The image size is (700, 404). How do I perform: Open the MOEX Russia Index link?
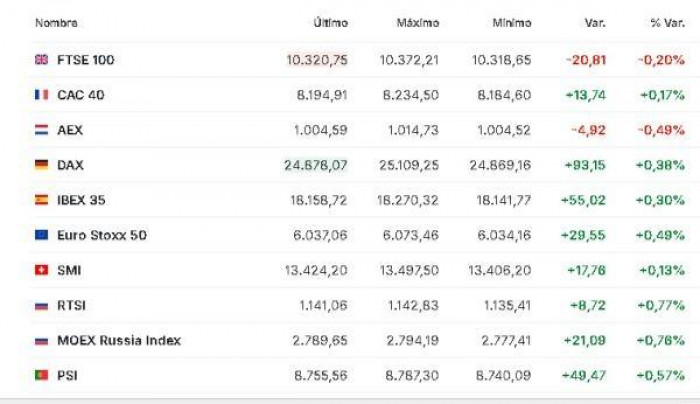(119, 340)
